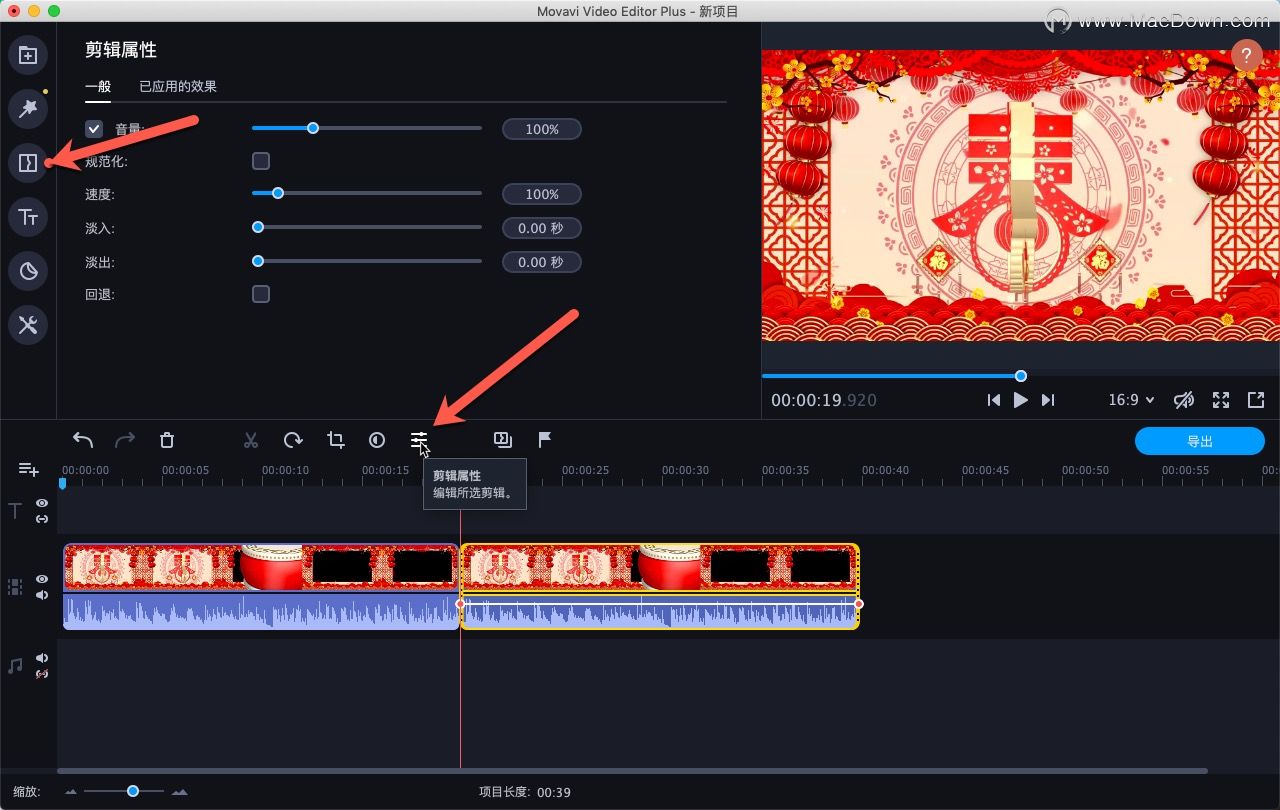
Task: Open the Transition wizard icon
Action: coord(503,440)
